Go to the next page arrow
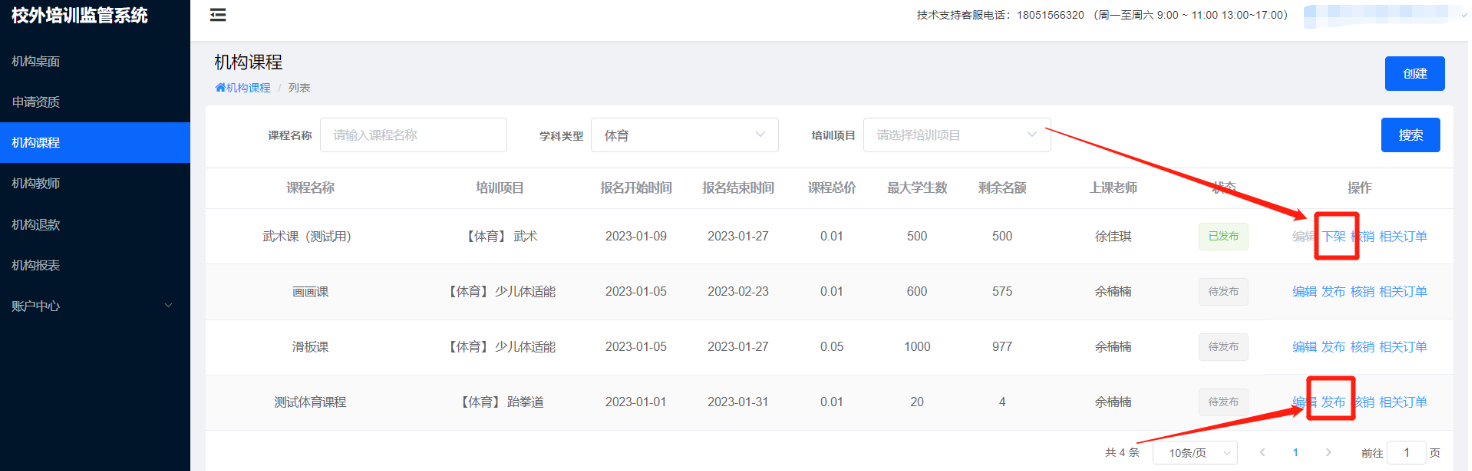The height and width of the screenshot is (471, 1472). [x=1328, y=453]
